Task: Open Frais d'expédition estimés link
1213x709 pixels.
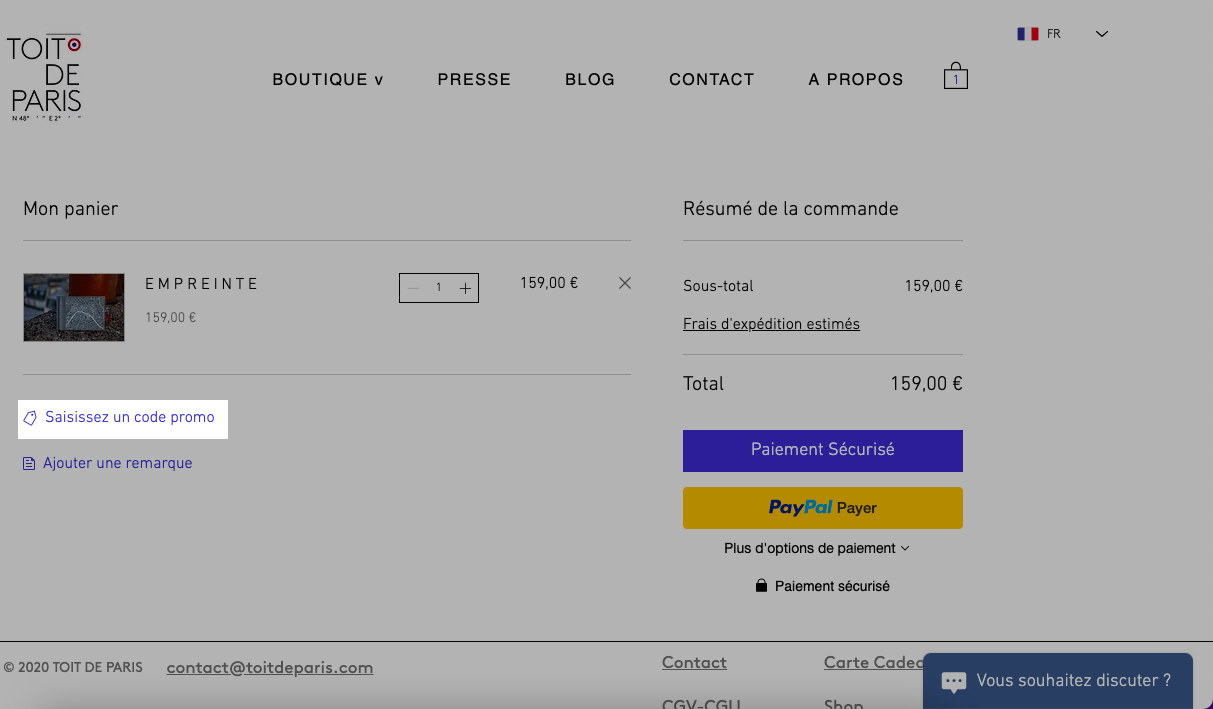Action: click(x=771, y=324)
